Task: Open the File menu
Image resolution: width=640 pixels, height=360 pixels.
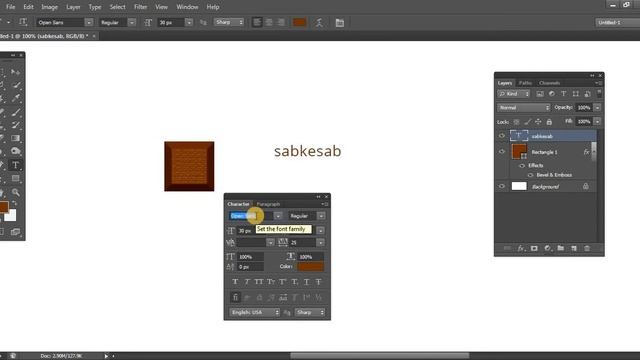Action: (x=10, y=7)
